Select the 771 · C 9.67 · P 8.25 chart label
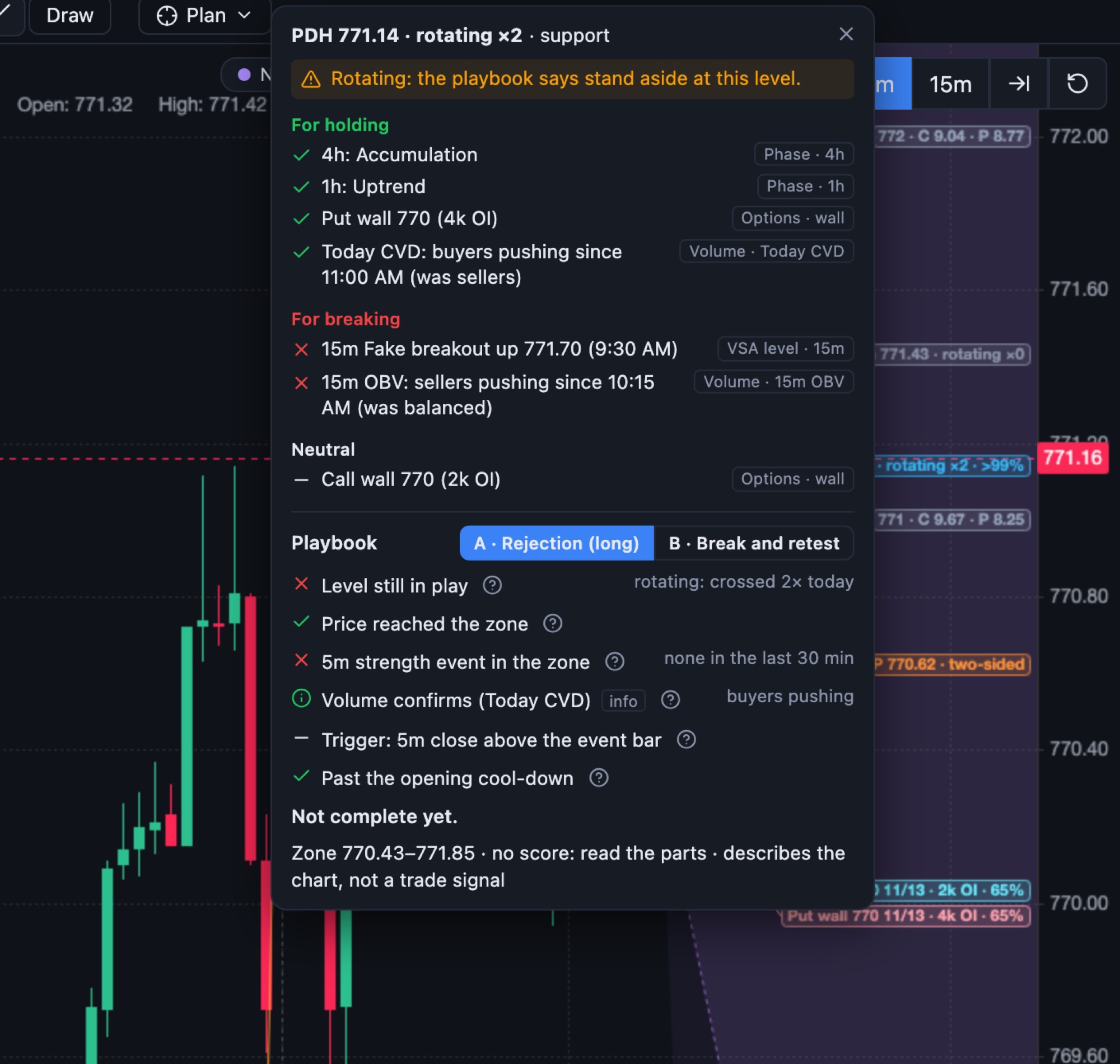The image size is (1120, 1064). 951,520
